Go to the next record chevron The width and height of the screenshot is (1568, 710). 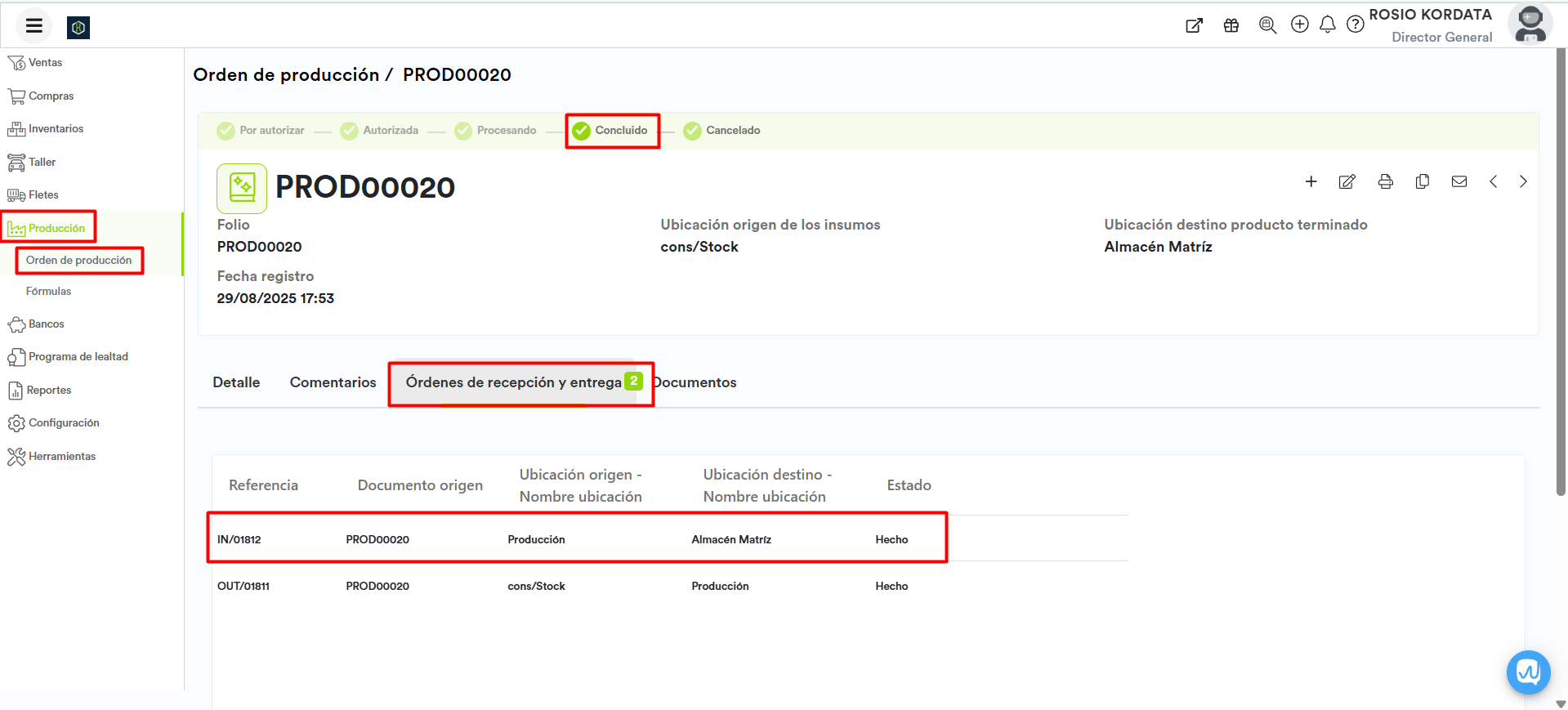point(1523,182)
